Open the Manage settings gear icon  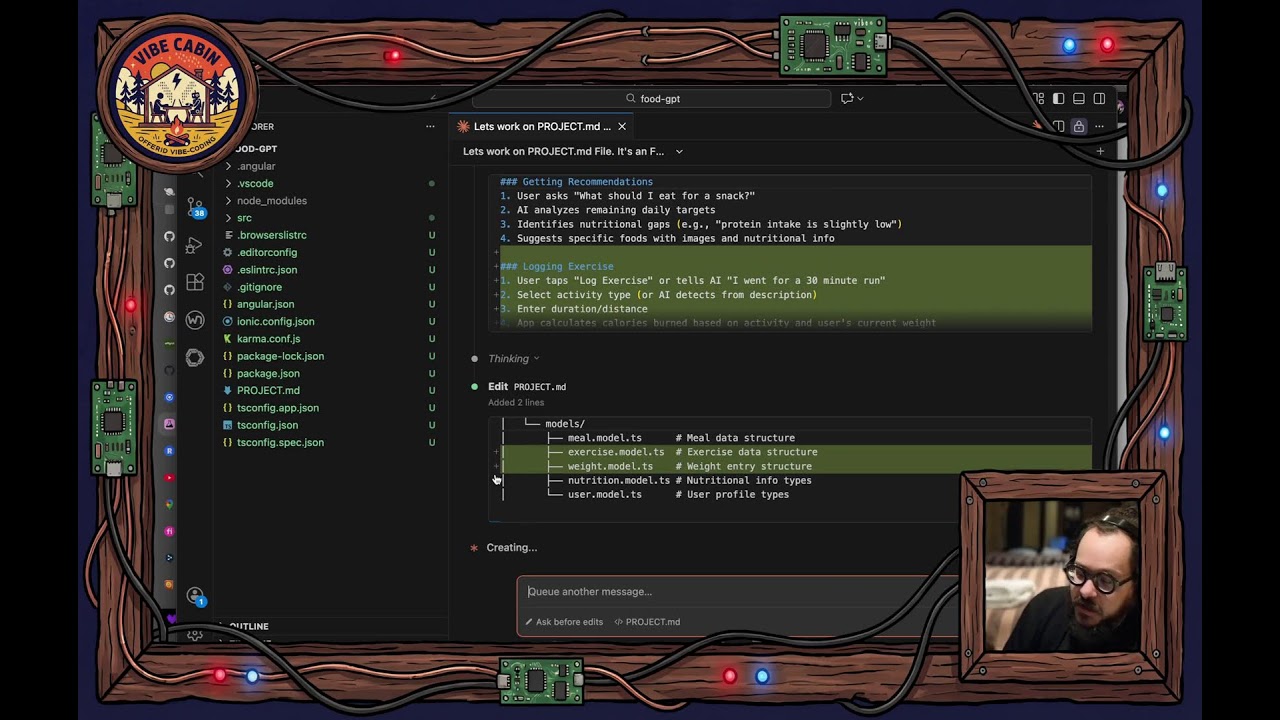pos(195,634)
